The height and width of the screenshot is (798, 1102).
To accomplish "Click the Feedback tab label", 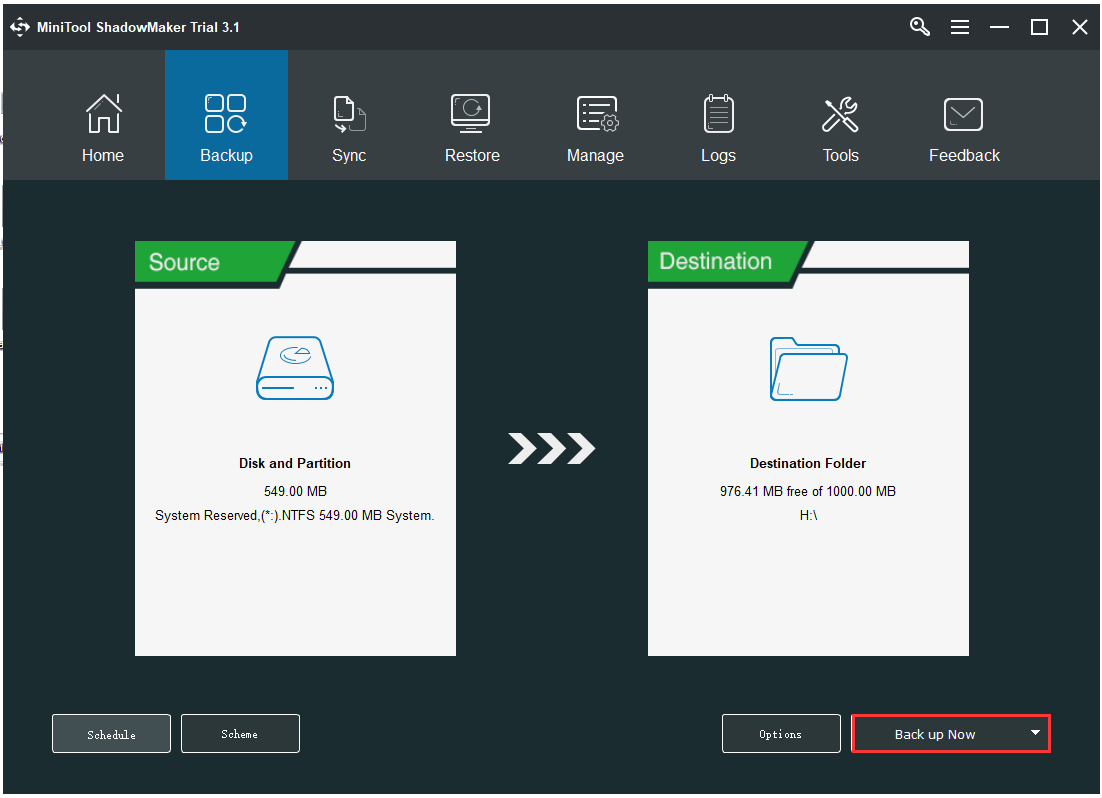I will click(964, 155).
